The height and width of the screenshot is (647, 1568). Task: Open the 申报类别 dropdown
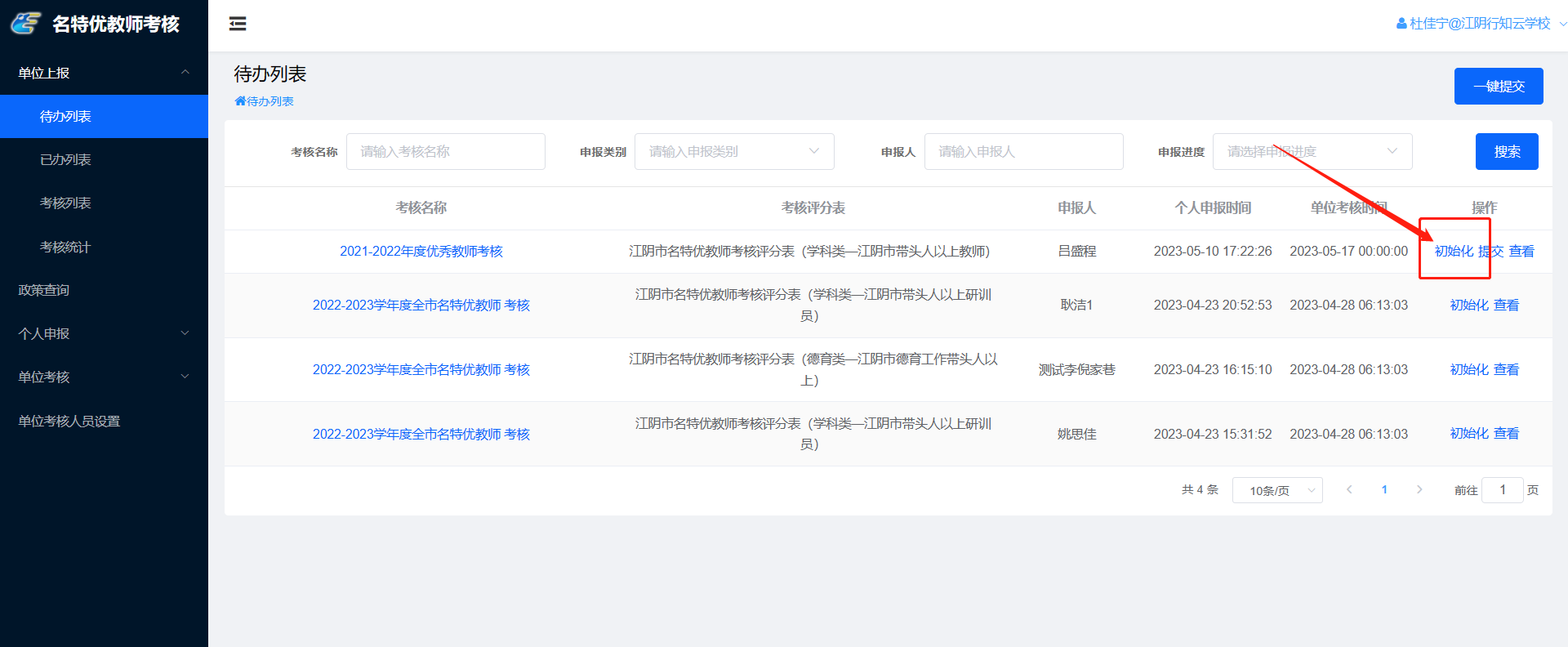tap(733, 151)
